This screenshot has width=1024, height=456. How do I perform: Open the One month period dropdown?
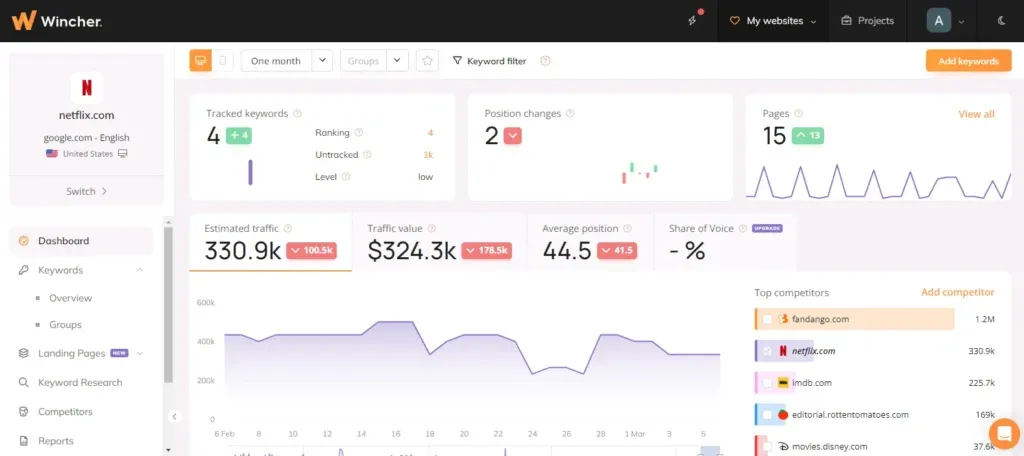287,61
